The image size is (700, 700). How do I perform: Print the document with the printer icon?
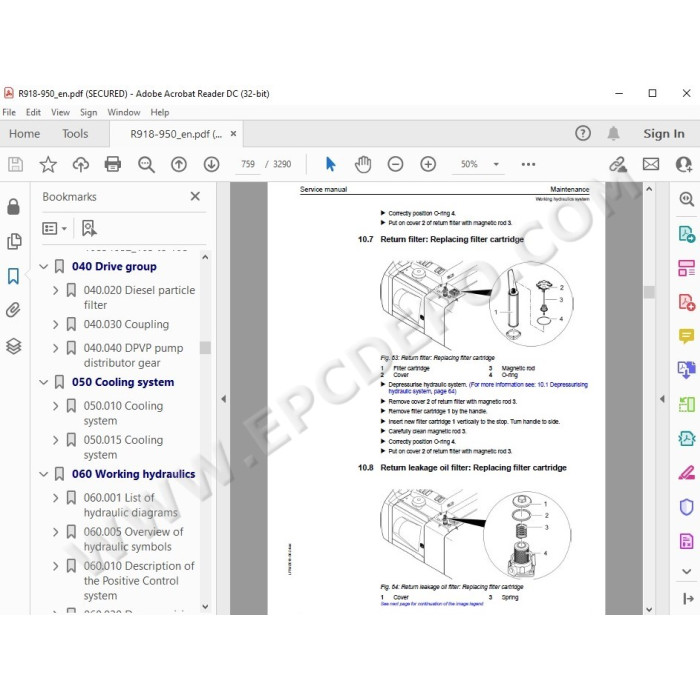click(x=113, y=164)
